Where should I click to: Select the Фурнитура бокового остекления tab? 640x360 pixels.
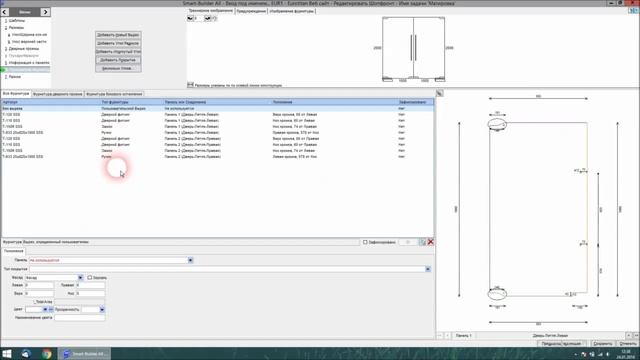[114, 94]
